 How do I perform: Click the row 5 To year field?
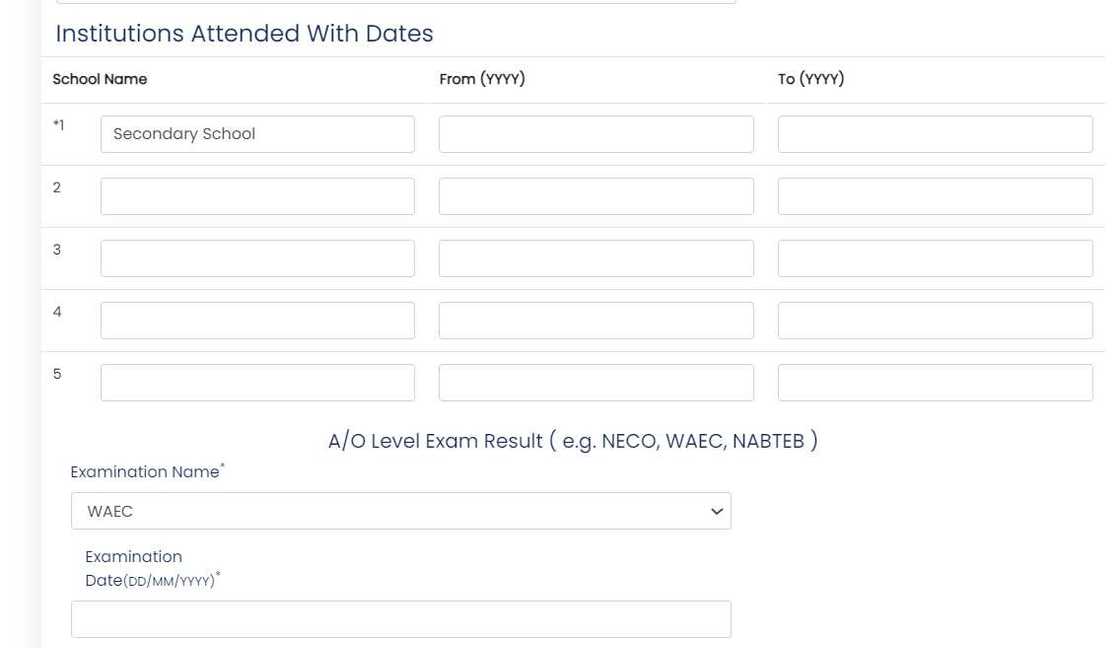(x=935, y=382)
